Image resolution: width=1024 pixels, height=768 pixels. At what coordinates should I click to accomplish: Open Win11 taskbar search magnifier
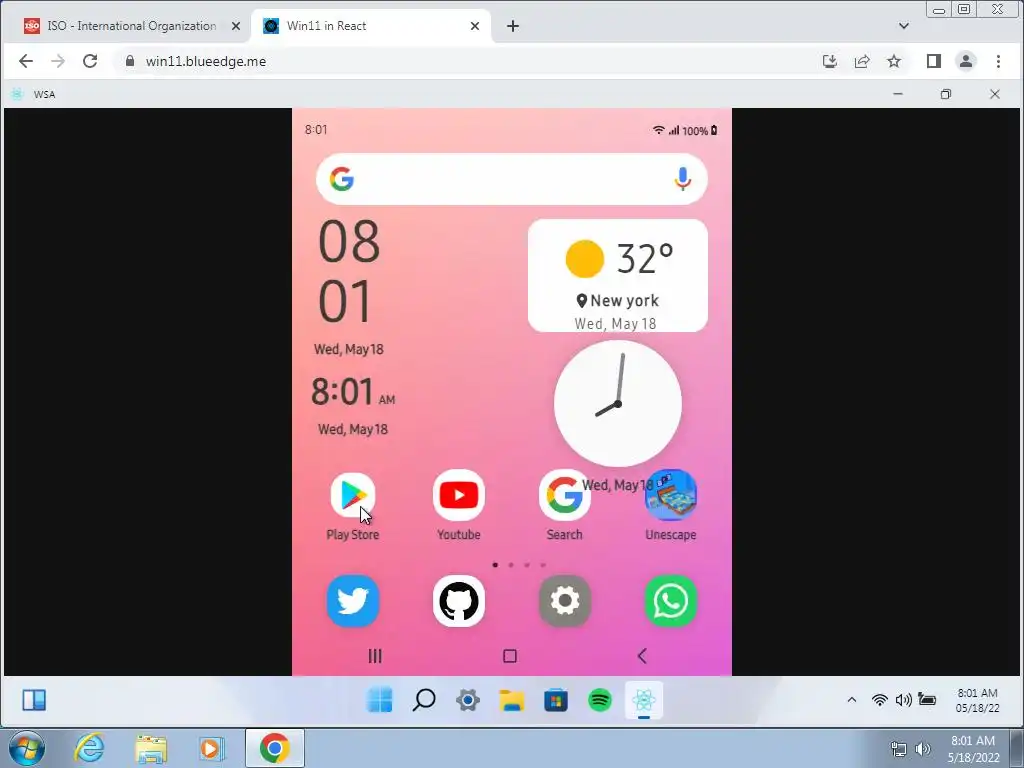point(424,700)
